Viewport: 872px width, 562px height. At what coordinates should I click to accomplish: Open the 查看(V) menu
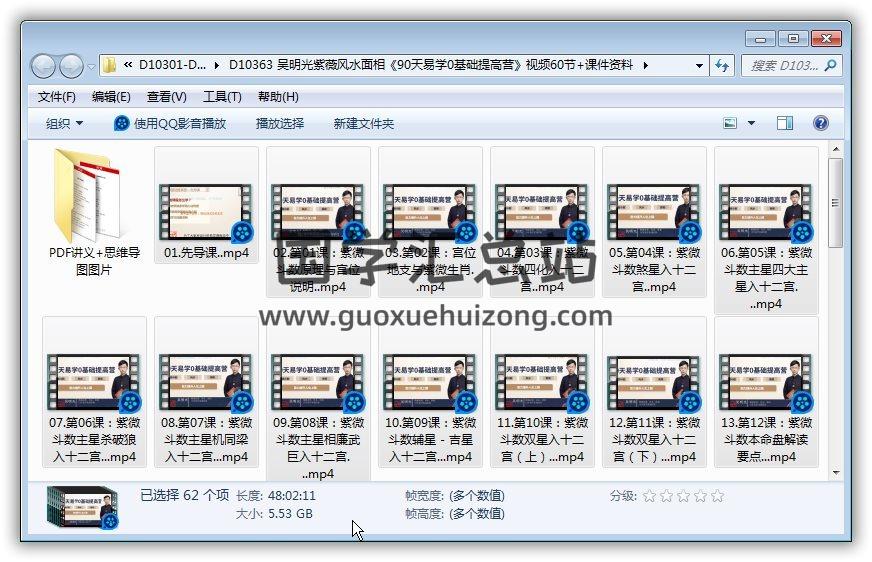[x=166, y=97]
